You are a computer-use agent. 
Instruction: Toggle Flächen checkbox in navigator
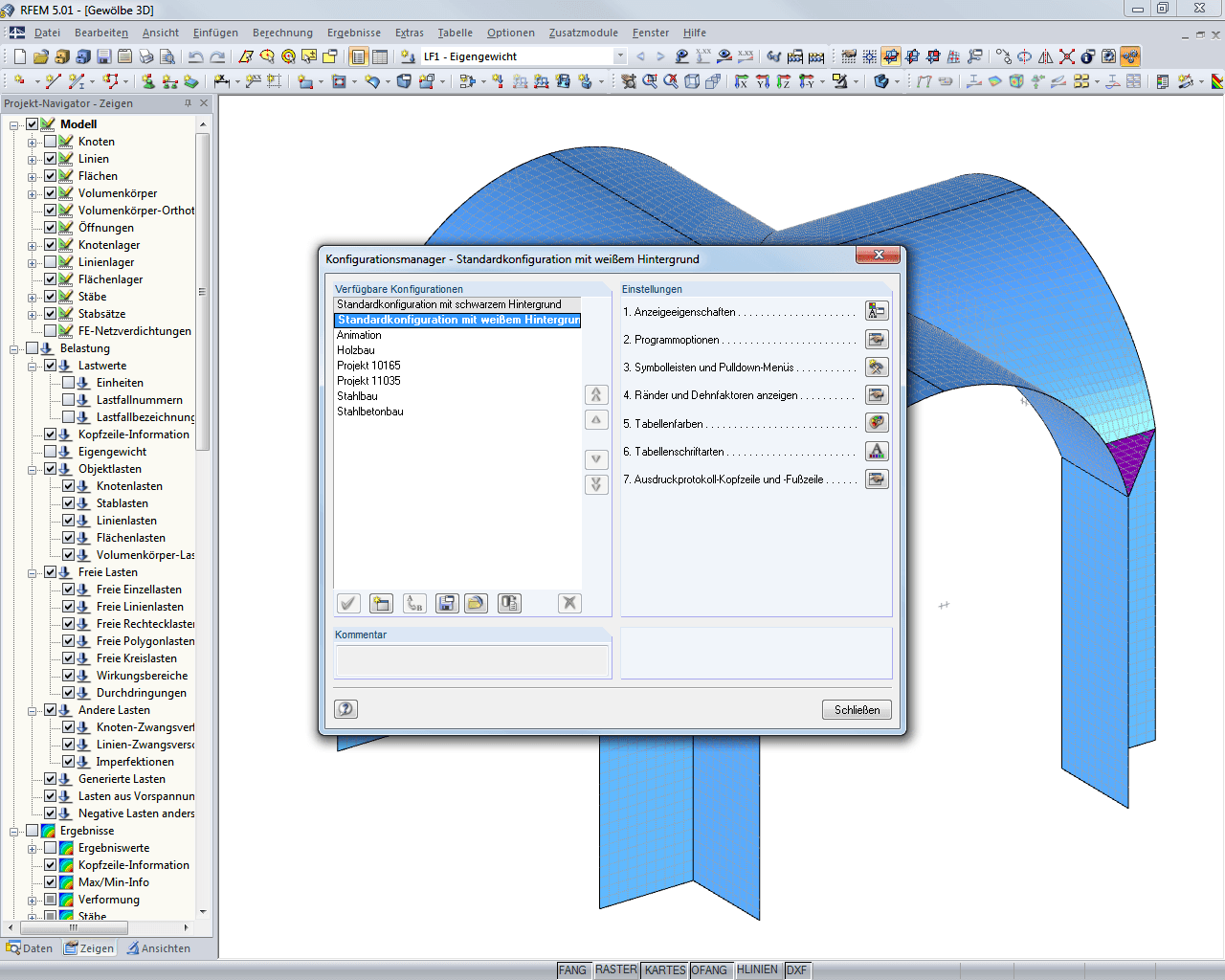pos(51,176)
